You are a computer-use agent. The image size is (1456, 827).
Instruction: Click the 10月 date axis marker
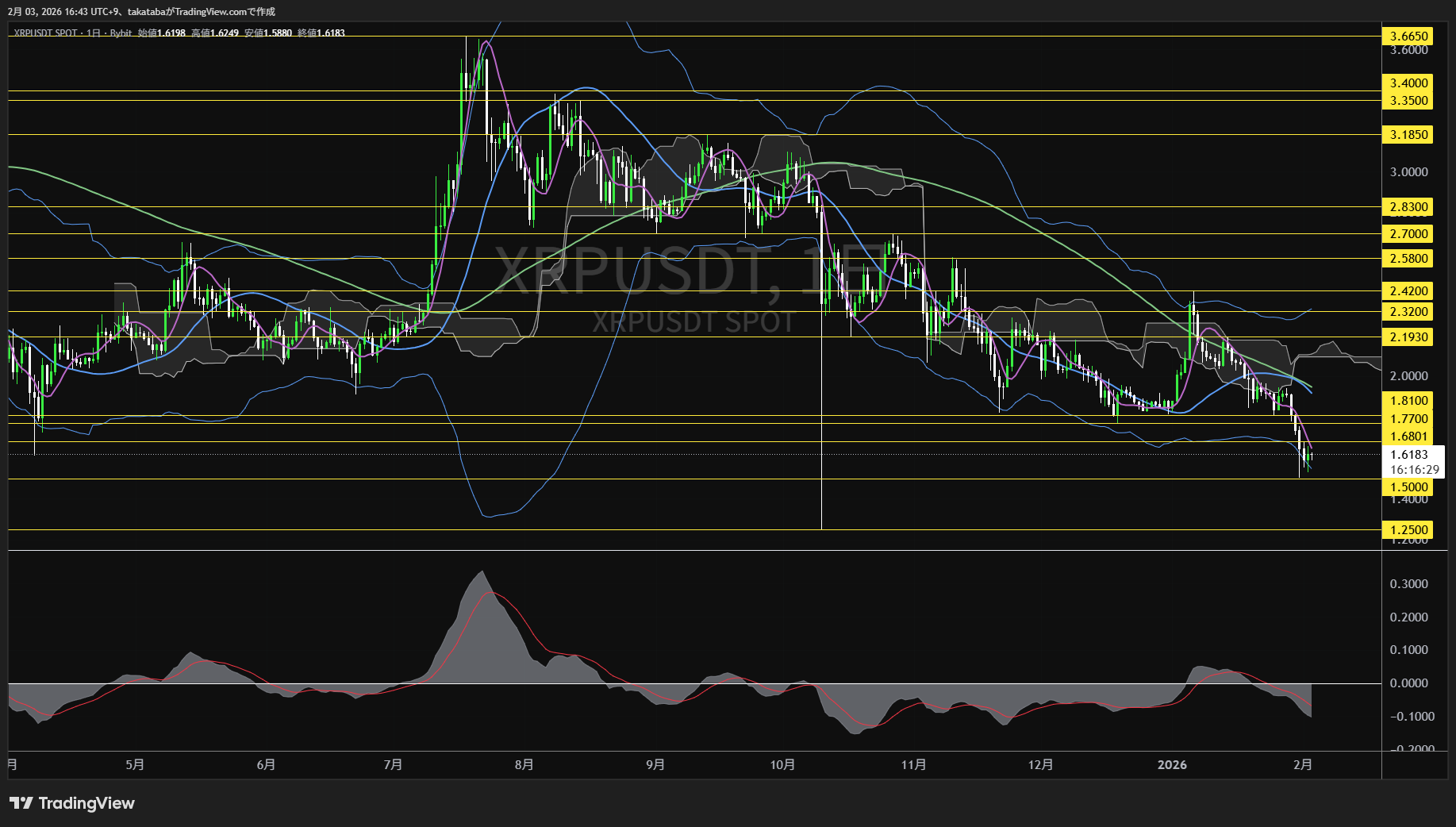click(782, 764)
